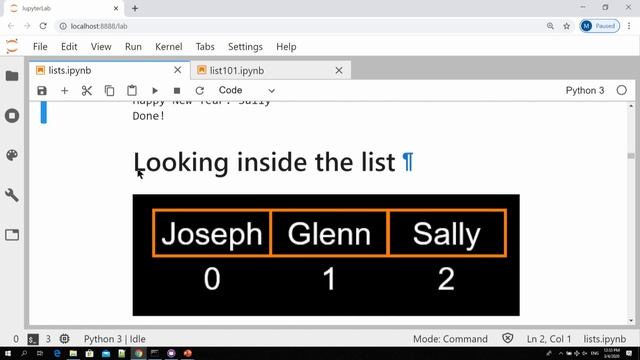The height and width of the screenshot is (360, 640).
Task: Click the list diagram image
Action: click(326, 255)
